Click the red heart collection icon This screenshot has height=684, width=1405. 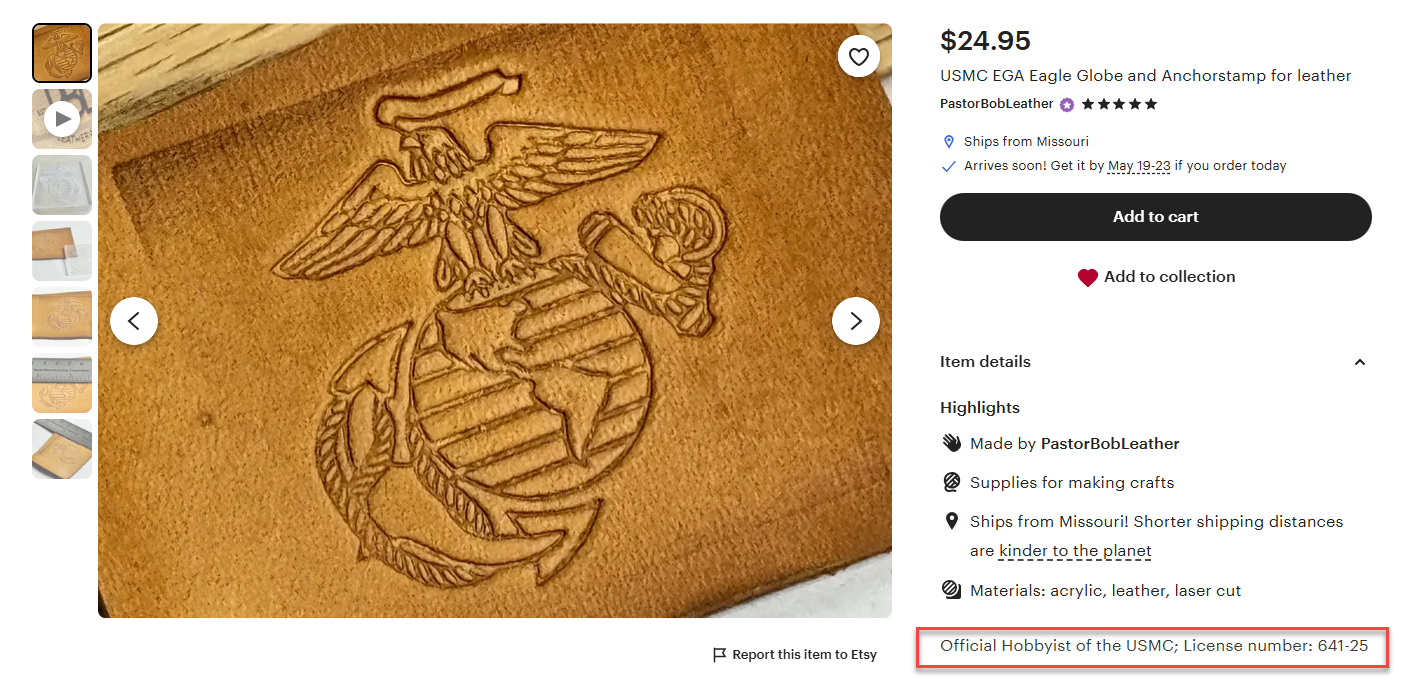coord(1087,278)
